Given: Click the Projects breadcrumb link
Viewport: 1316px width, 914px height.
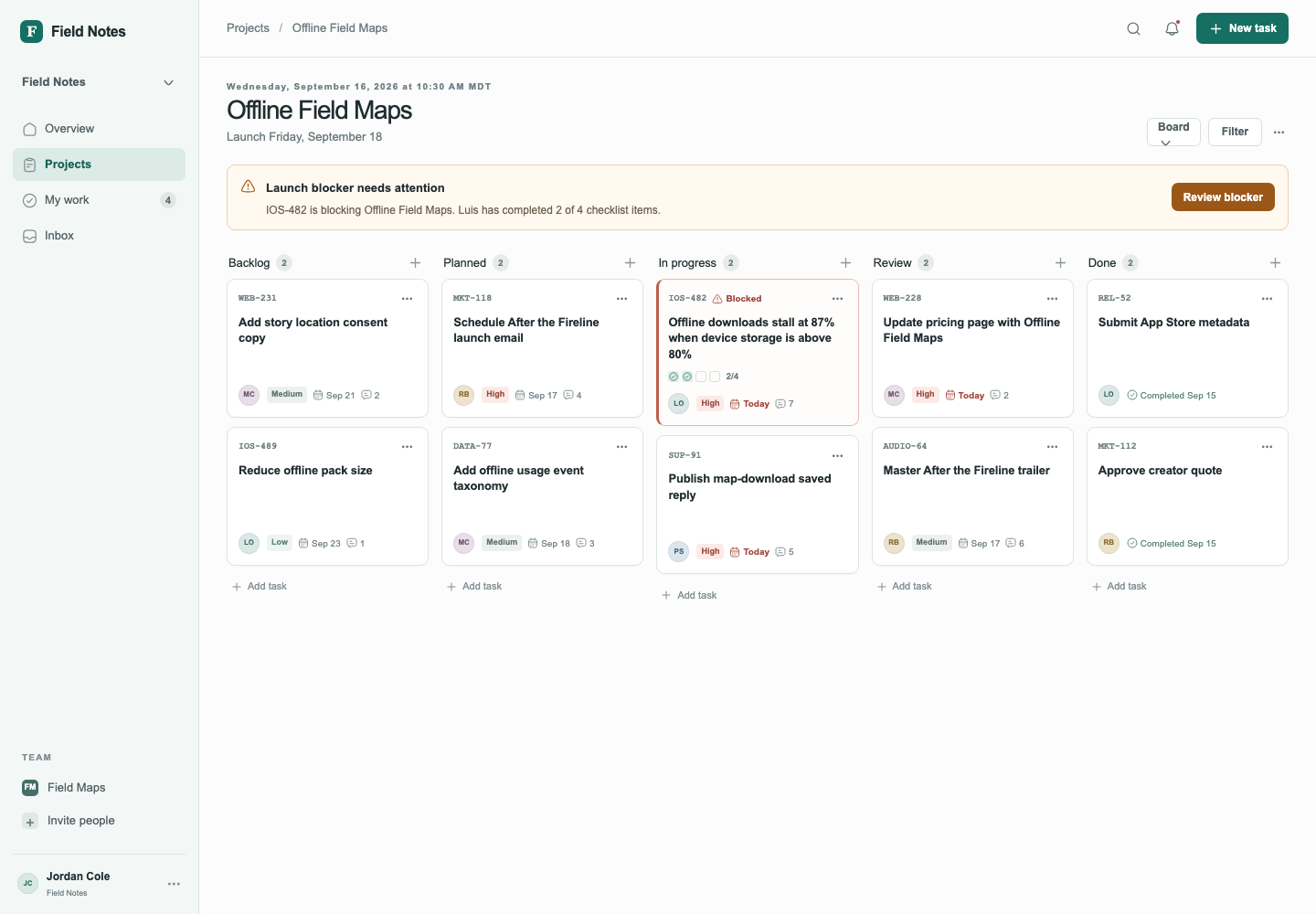Looking at the screenshot, I should point(248,28).
